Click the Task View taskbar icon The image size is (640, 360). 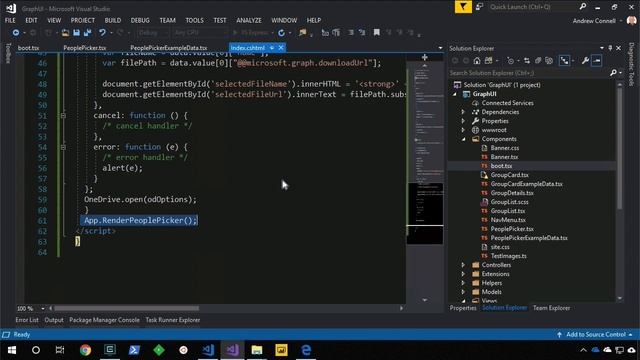click(60, 350)
